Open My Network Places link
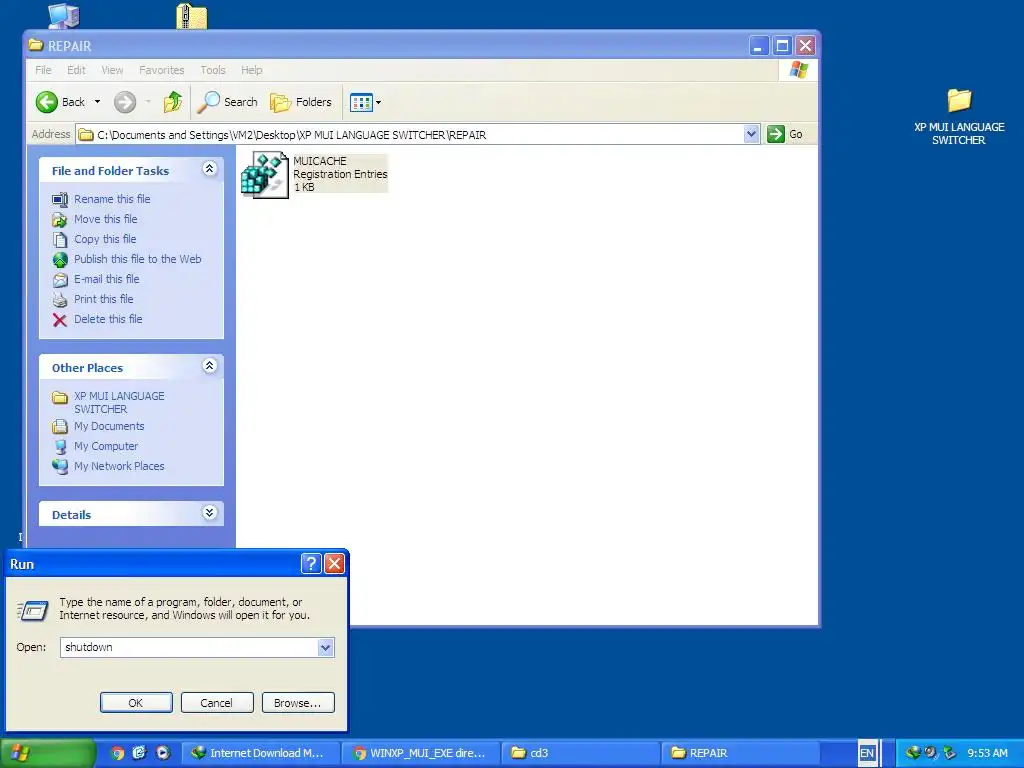The height and width of the screenshot is (768, 1024). (119, 466)
